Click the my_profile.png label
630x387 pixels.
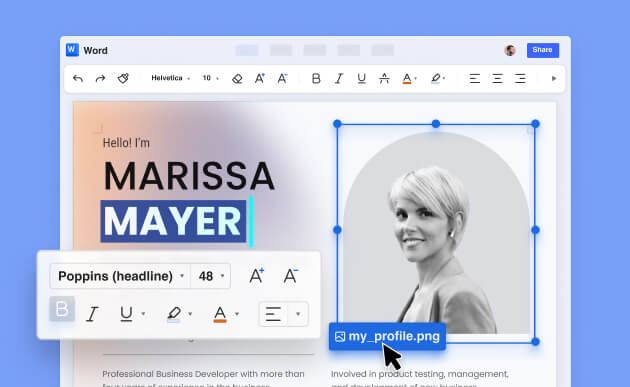pyautogui.click(x=387, y=336)
